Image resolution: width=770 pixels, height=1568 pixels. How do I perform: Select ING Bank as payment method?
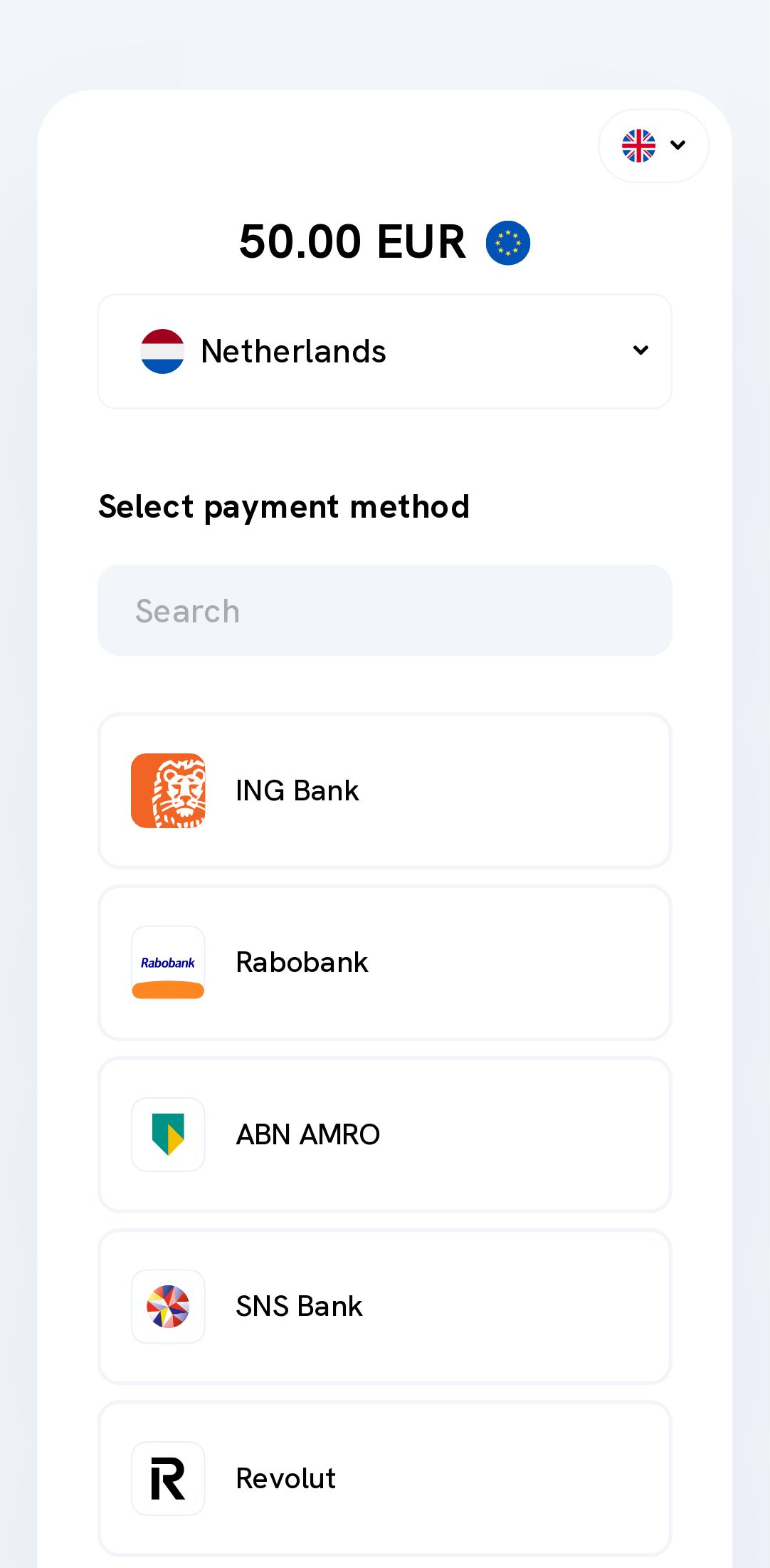[x=384, y=790]
